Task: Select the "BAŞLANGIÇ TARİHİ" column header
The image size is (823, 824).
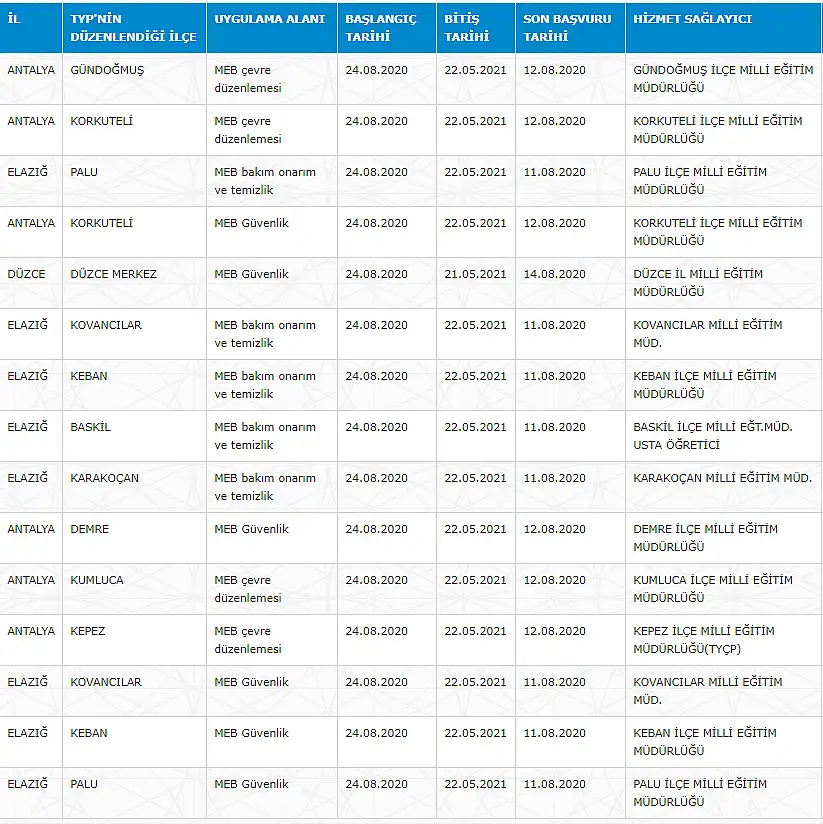Action: 387,28
